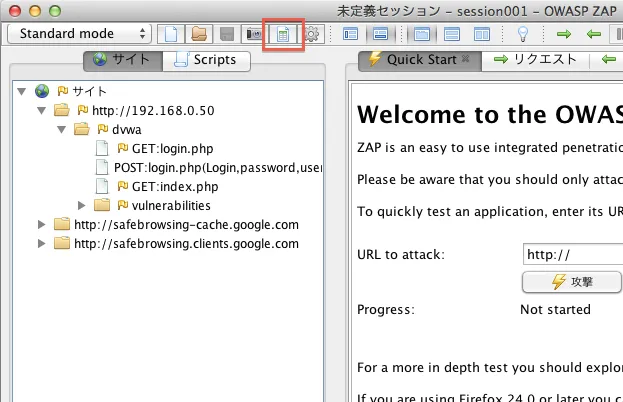Image resolution: width=623 pixels, height=402 pixels.
Task: Click the first layout icon after the gear
Action: pyautogui.click(x=350, y=34)
